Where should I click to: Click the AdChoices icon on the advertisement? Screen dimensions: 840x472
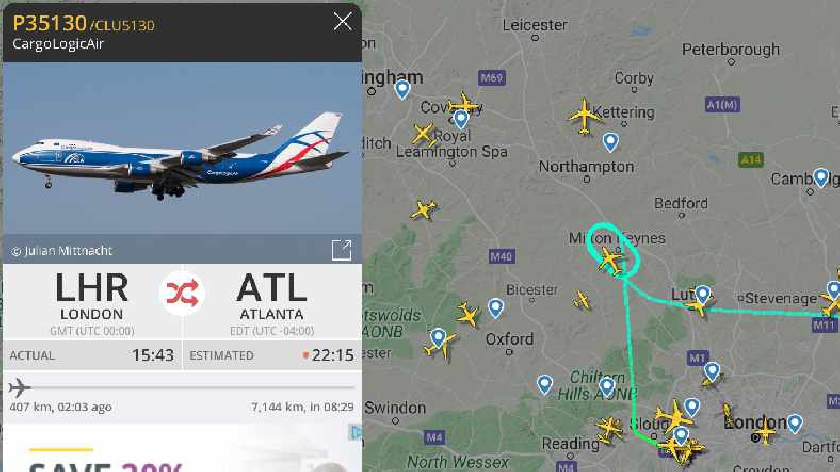click(355, 432)
